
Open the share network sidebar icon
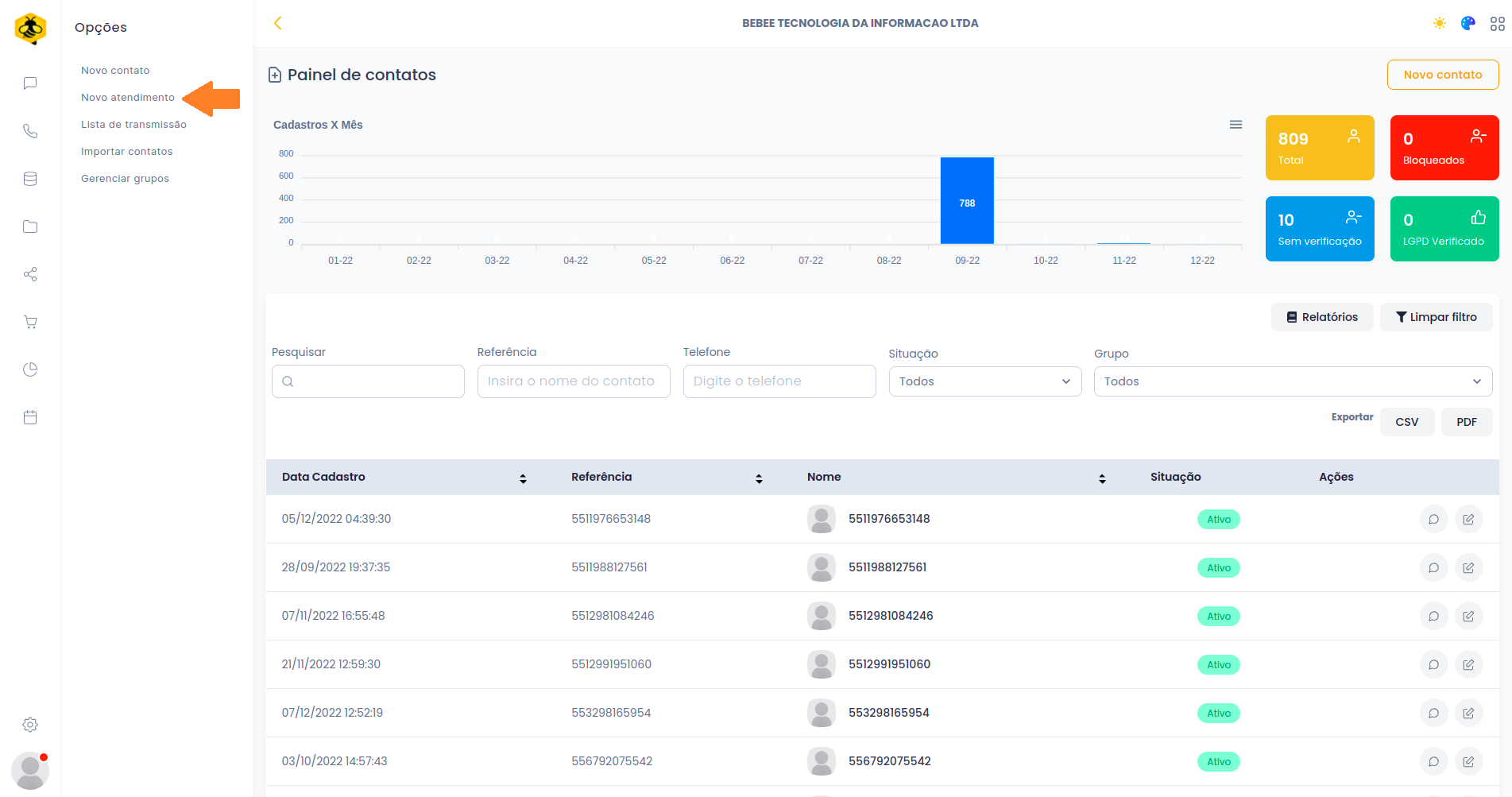[x=30, y=274]
